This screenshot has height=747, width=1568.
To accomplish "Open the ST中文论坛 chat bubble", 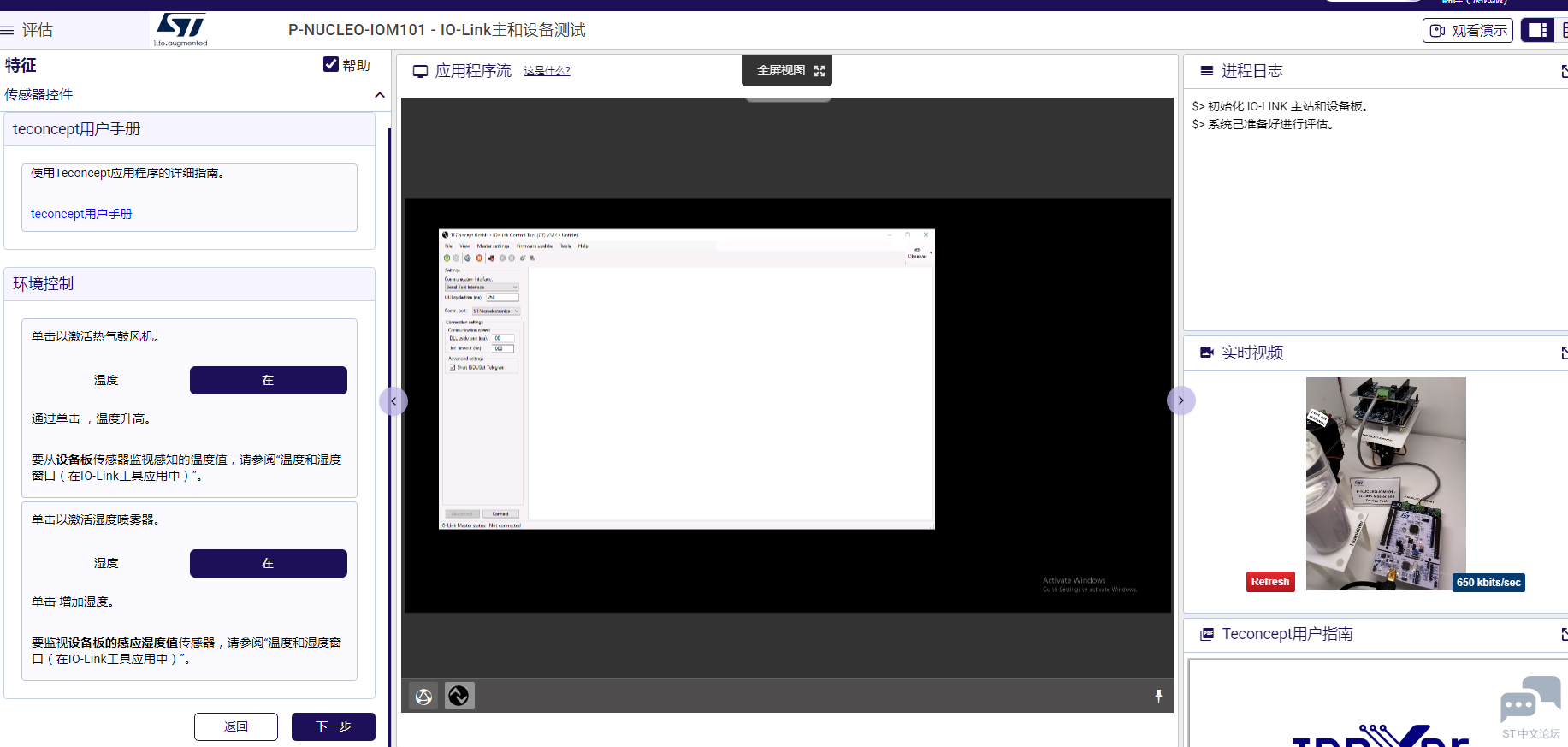I will pyautogui.click(x=1530, y=704).
